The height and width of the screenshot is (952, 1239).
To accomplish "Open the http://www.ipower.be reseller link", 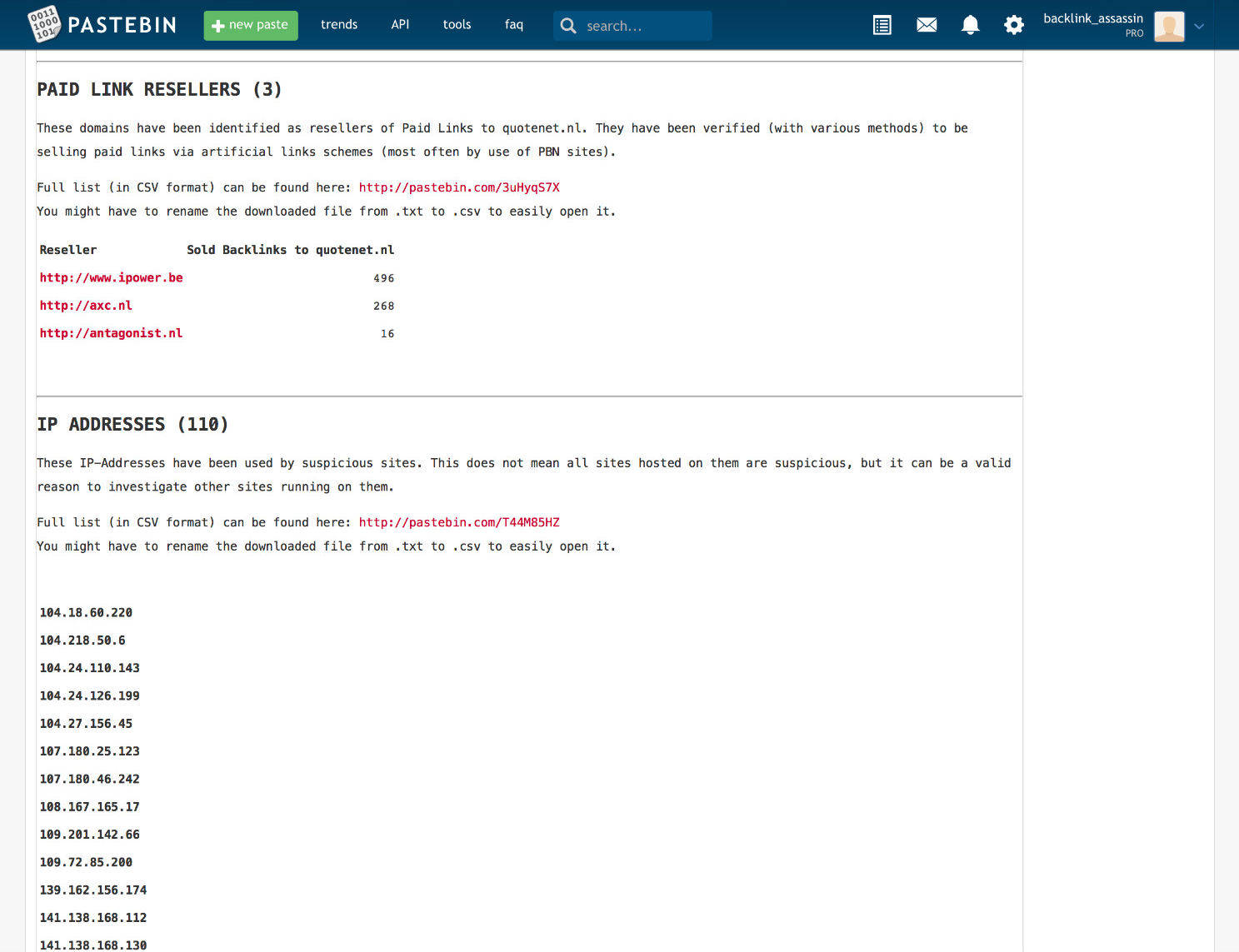I will coord(111,278).
